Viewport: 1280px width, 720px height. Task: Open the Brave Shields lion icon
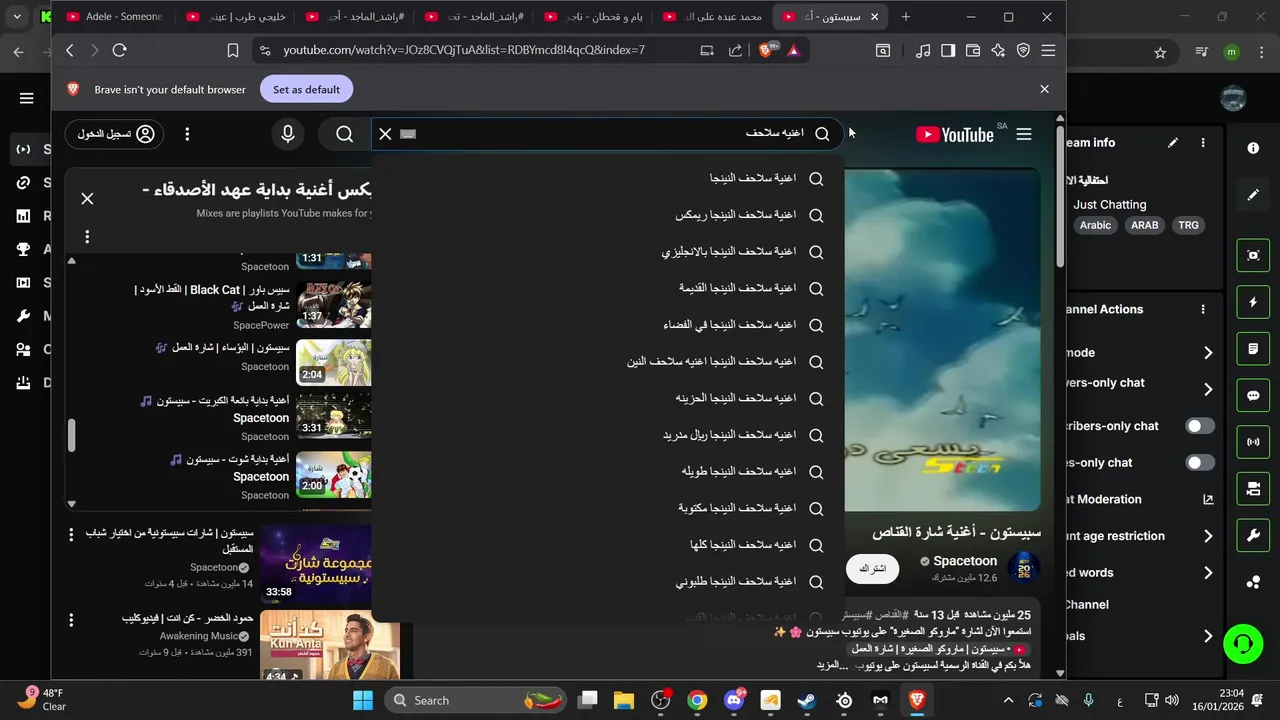coord(767,50)
